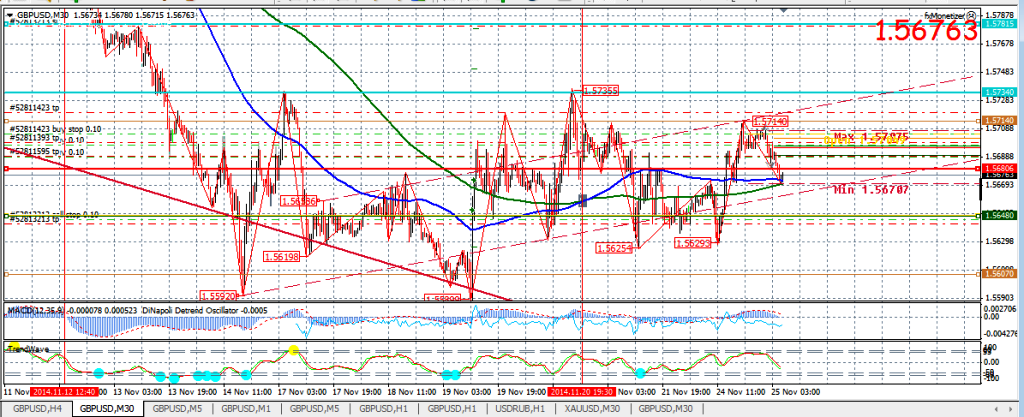Switch to the USDRUB,H1 chart tab
Image resolution: width=1024 pixels, height=417 pixels.
tap(520, 409)
